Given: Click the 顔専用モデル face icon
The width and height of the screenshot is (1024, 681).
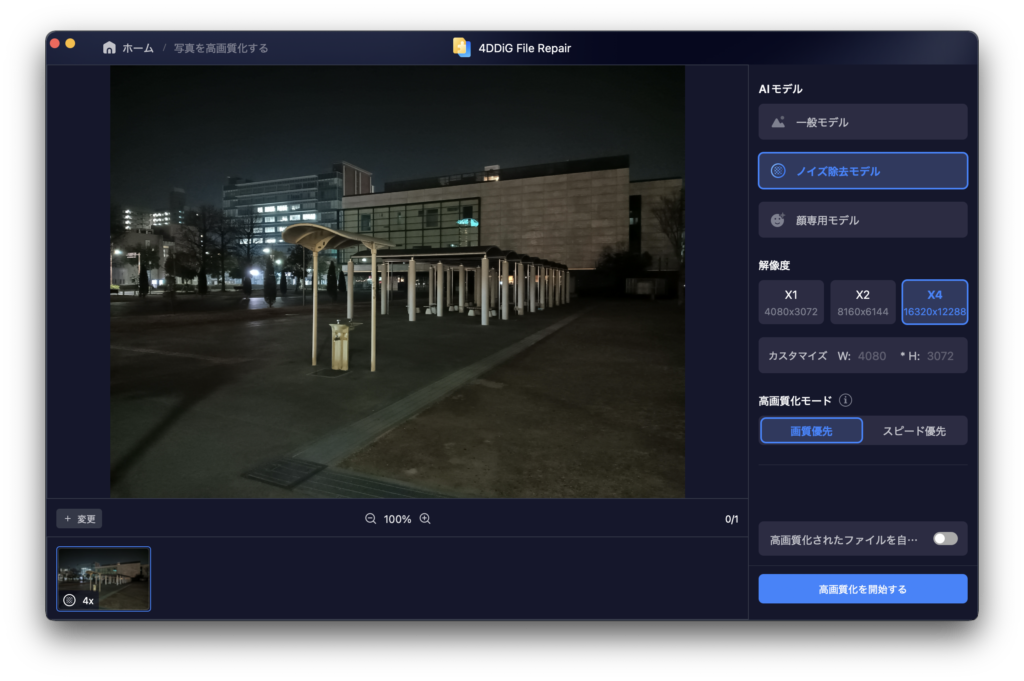Looking at the screenshot, I should pyautogui.click(x=778, y=220).
